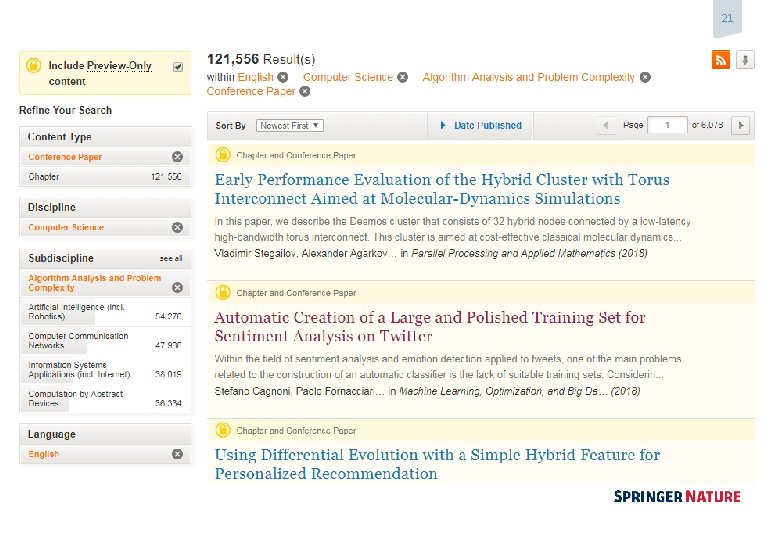This screenshot has height=540, width=780.
Task: Go to the previous results page
Action: click(606, 125)
